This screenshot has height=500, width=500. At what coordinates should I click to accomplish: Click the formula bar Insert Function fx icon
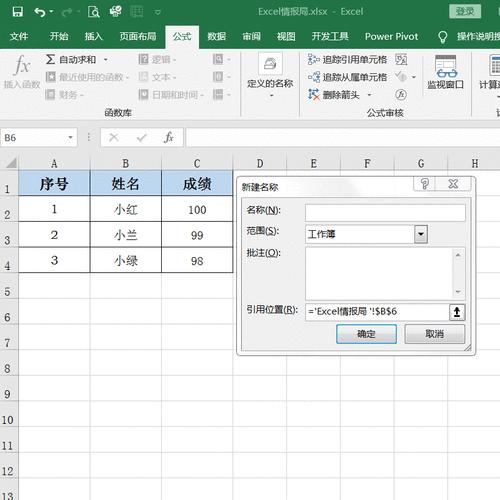point(169,137)
